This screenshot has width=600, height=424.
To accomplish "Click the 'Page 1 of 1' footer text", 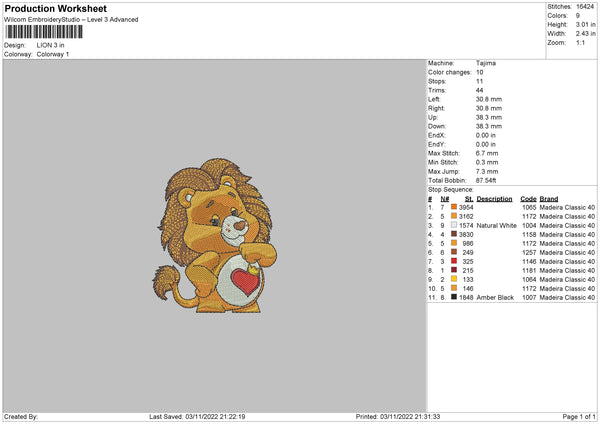I will tap(579, 416).
